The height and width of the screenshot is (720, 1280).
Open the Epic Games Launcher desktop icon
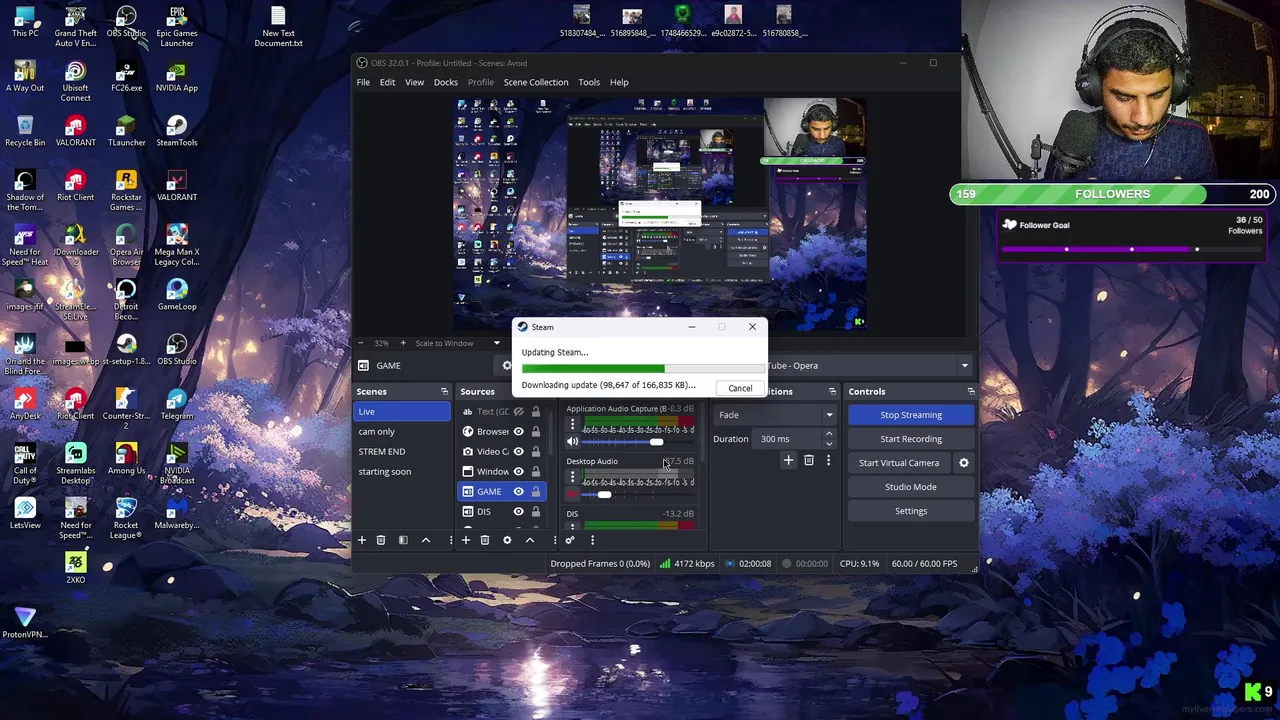(177, 27)
